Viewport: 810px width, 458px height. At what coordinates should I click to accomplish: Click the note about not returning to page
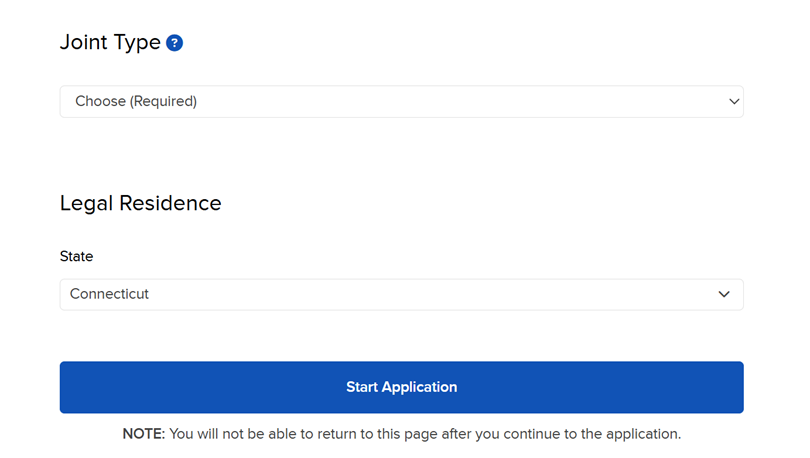[425, 434]
